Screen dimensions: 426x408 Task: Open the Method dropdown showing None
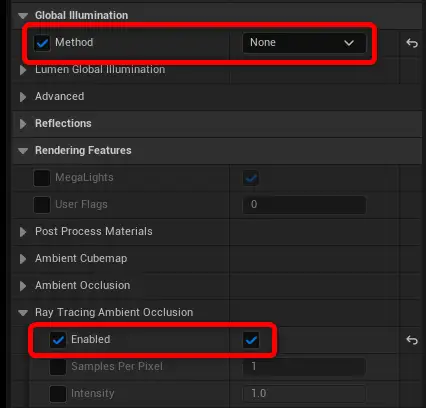click(x=304, y=43)
